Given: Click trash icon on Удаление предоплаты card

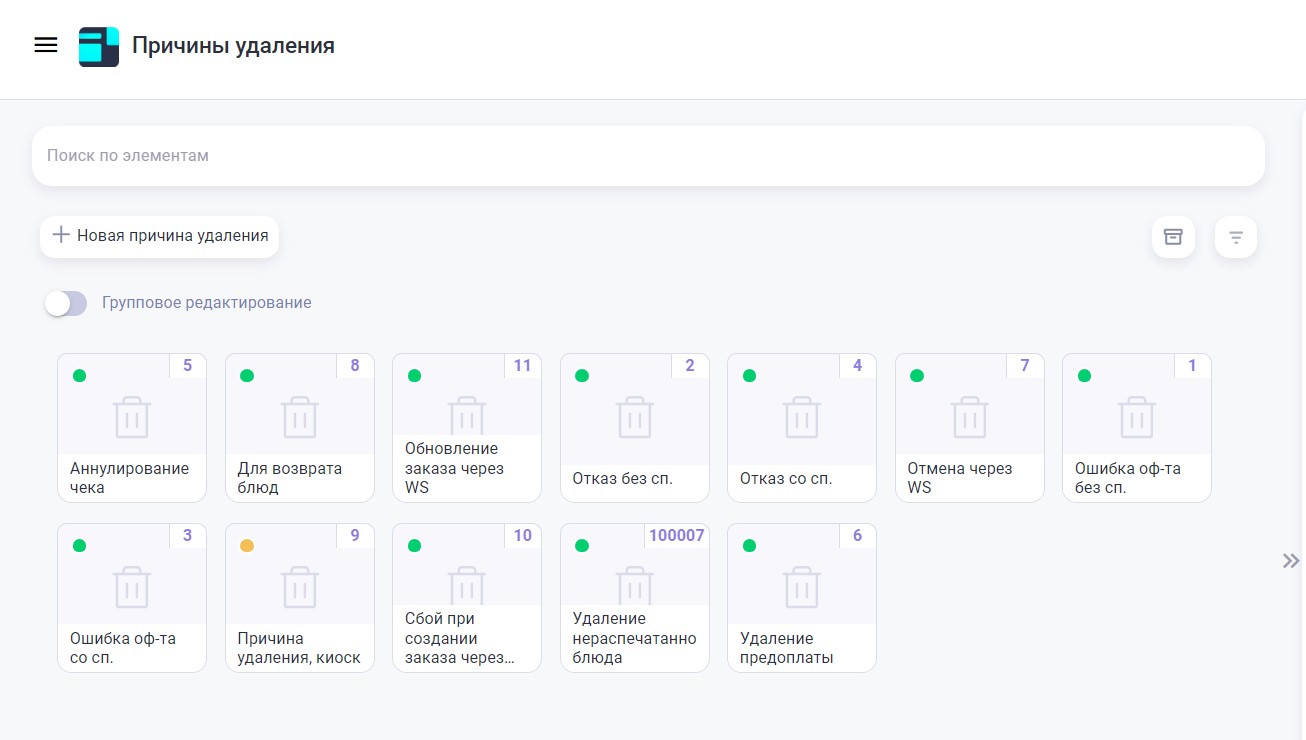Looking at the screenshot, I should click(802, 587).
